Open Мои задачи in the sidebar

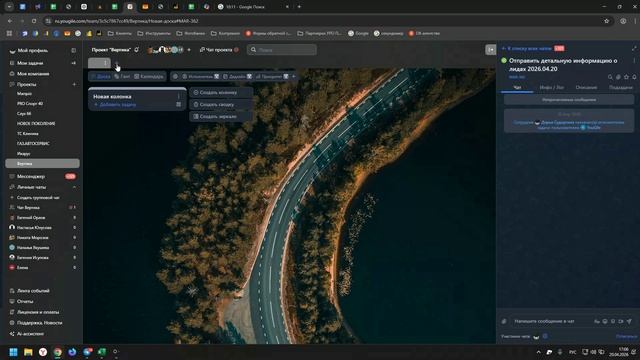30,63
